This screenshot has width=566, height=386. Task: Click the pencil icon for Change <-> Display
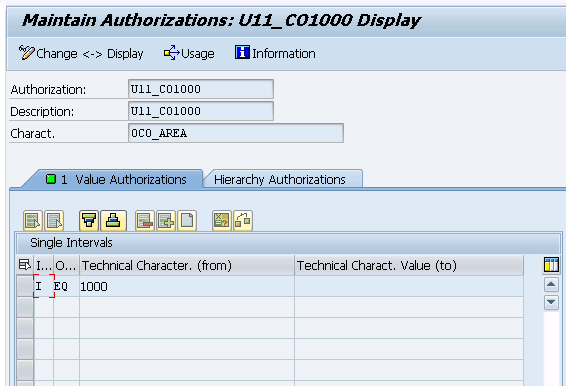click(x=26, y=53)
